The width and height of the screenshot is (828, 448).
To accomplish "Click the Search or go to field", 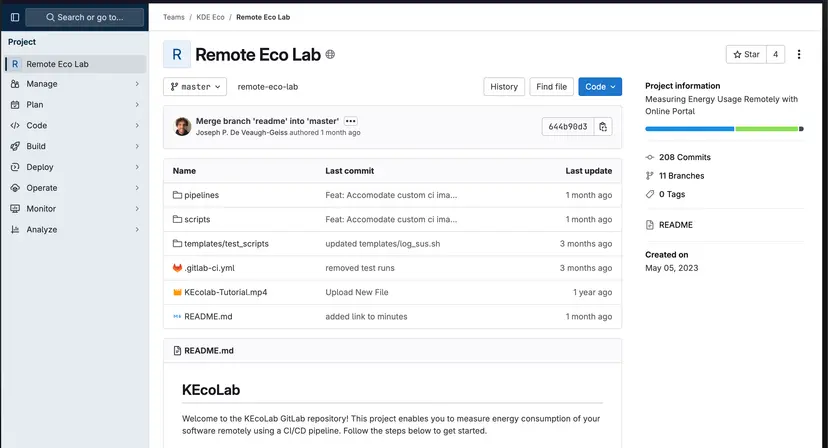I will click(84, 17).
